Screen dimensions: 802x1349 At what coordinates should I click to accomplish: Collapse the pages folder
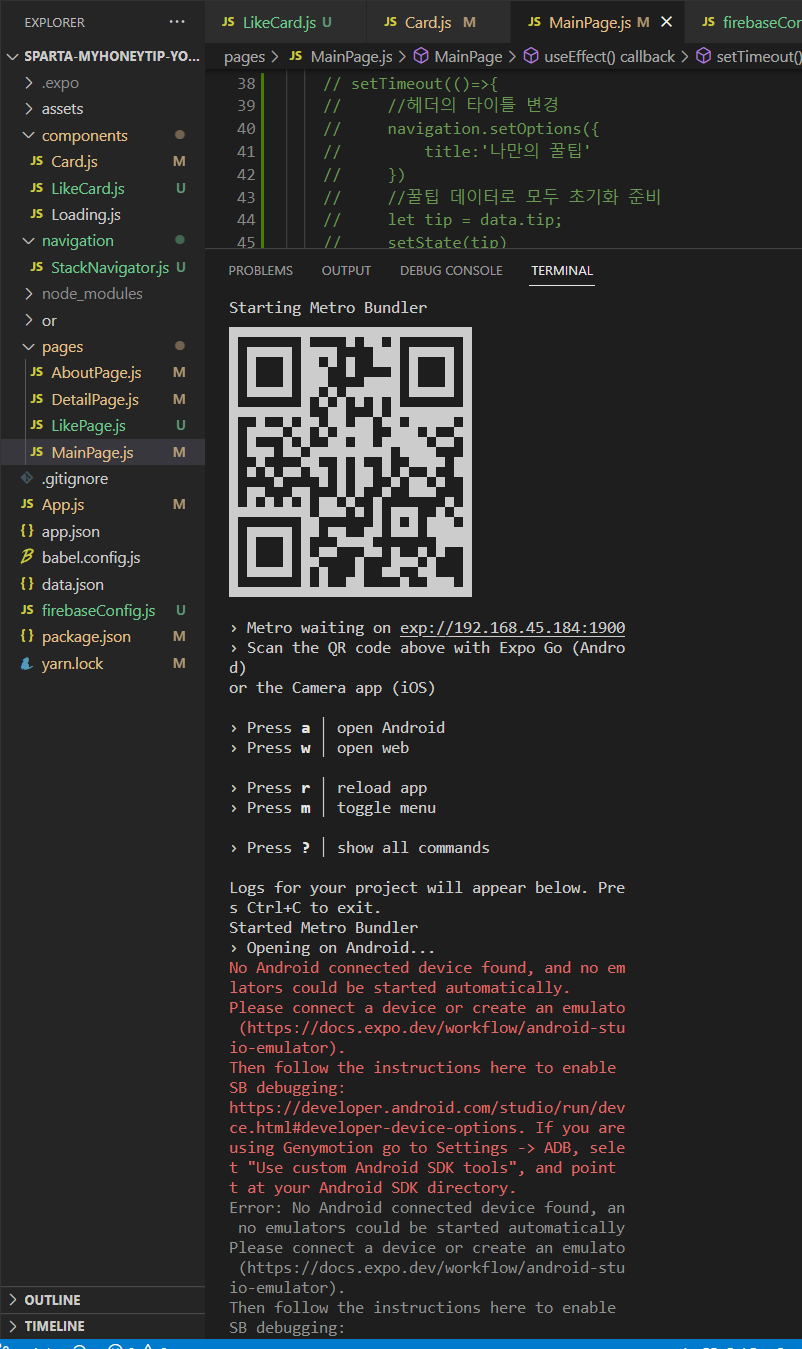102,347
